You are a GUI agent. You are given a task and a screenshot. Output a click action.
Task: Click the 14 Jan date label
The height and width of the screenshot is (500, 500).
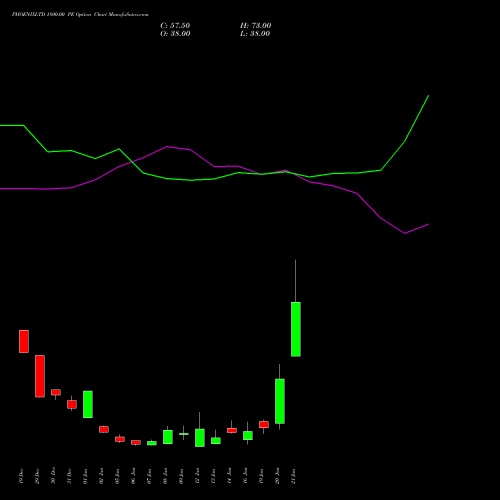[x=229, y=476]
